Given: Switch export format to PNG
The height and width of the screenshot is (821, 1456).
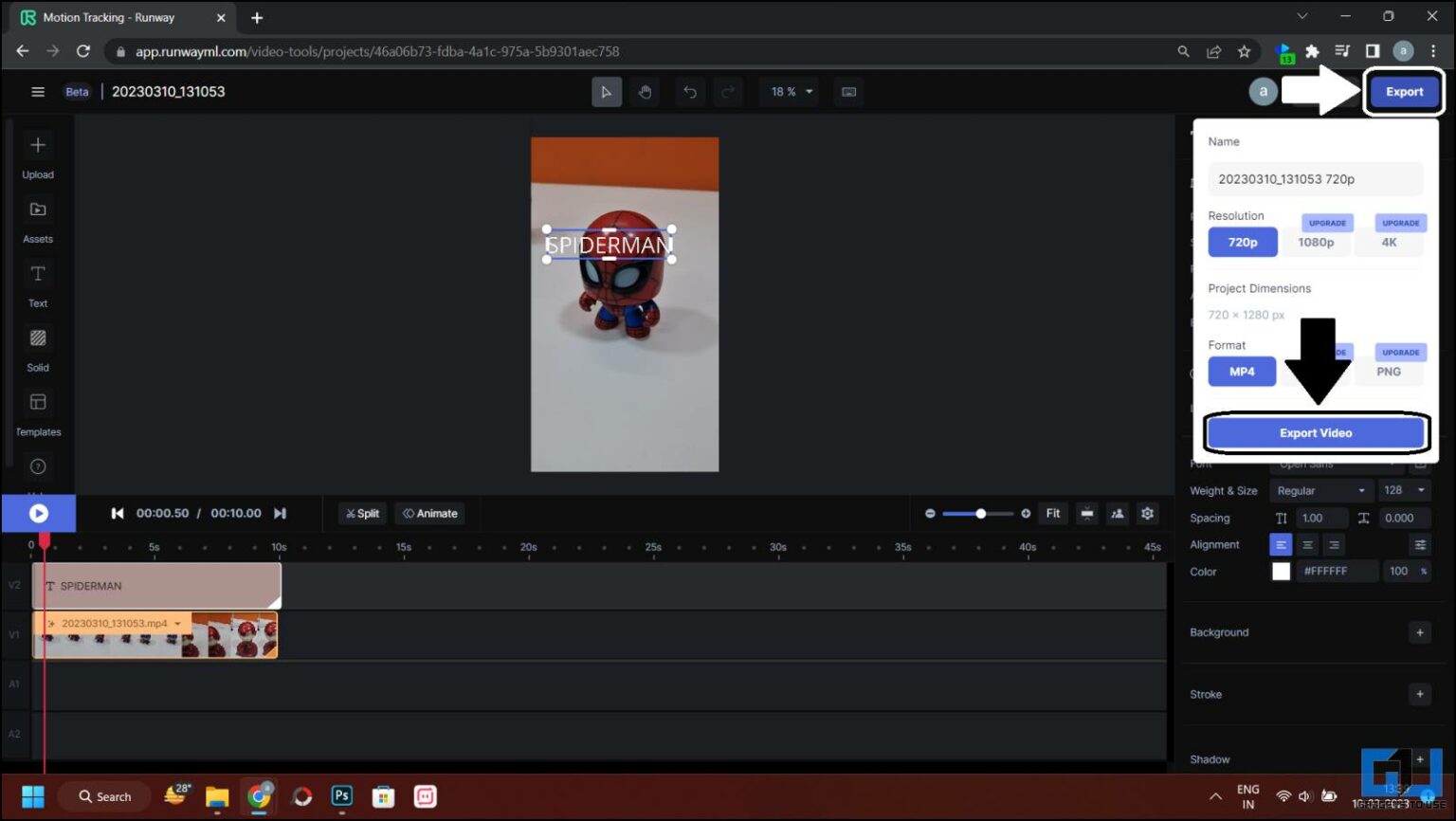Looking at the screenshot, I should point(1388,371).
